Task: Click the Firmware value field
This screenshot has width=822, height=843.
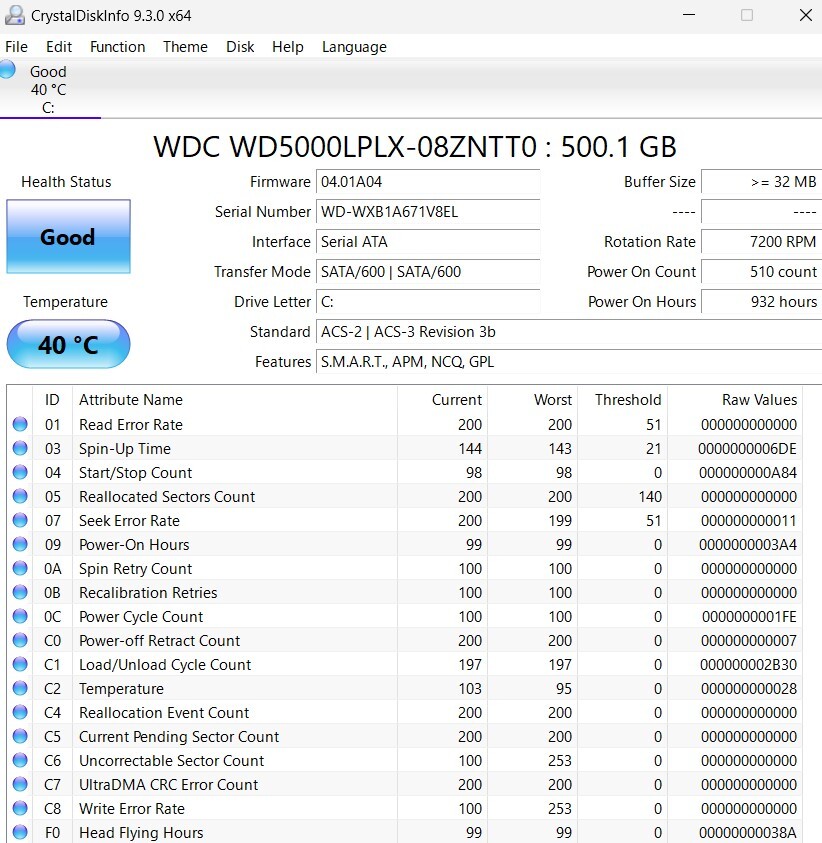Action: pos(427,182)
